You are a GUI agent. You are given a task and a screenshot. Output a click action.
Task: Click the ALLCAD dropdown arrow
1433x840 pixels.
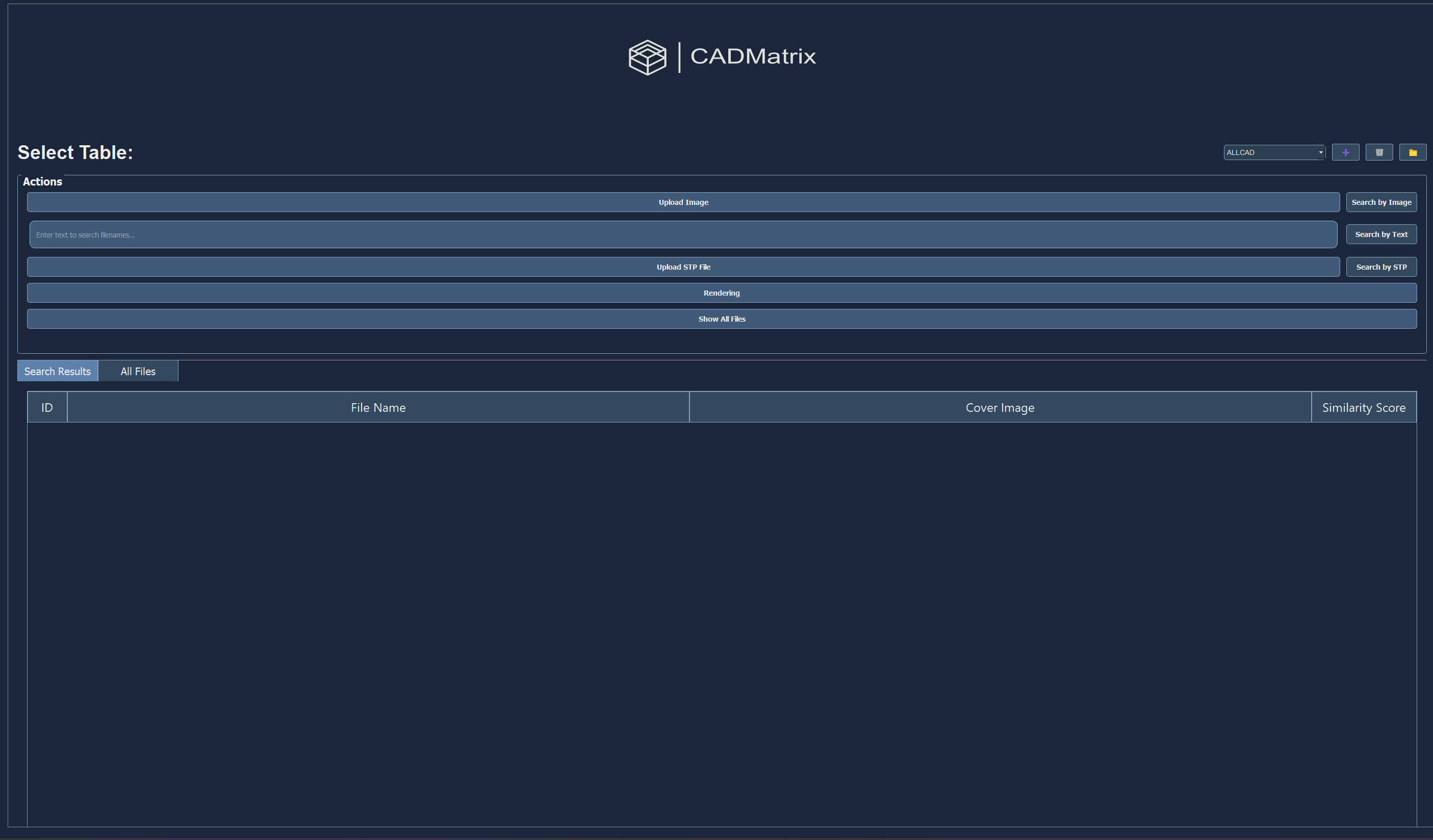(1320, 152)
